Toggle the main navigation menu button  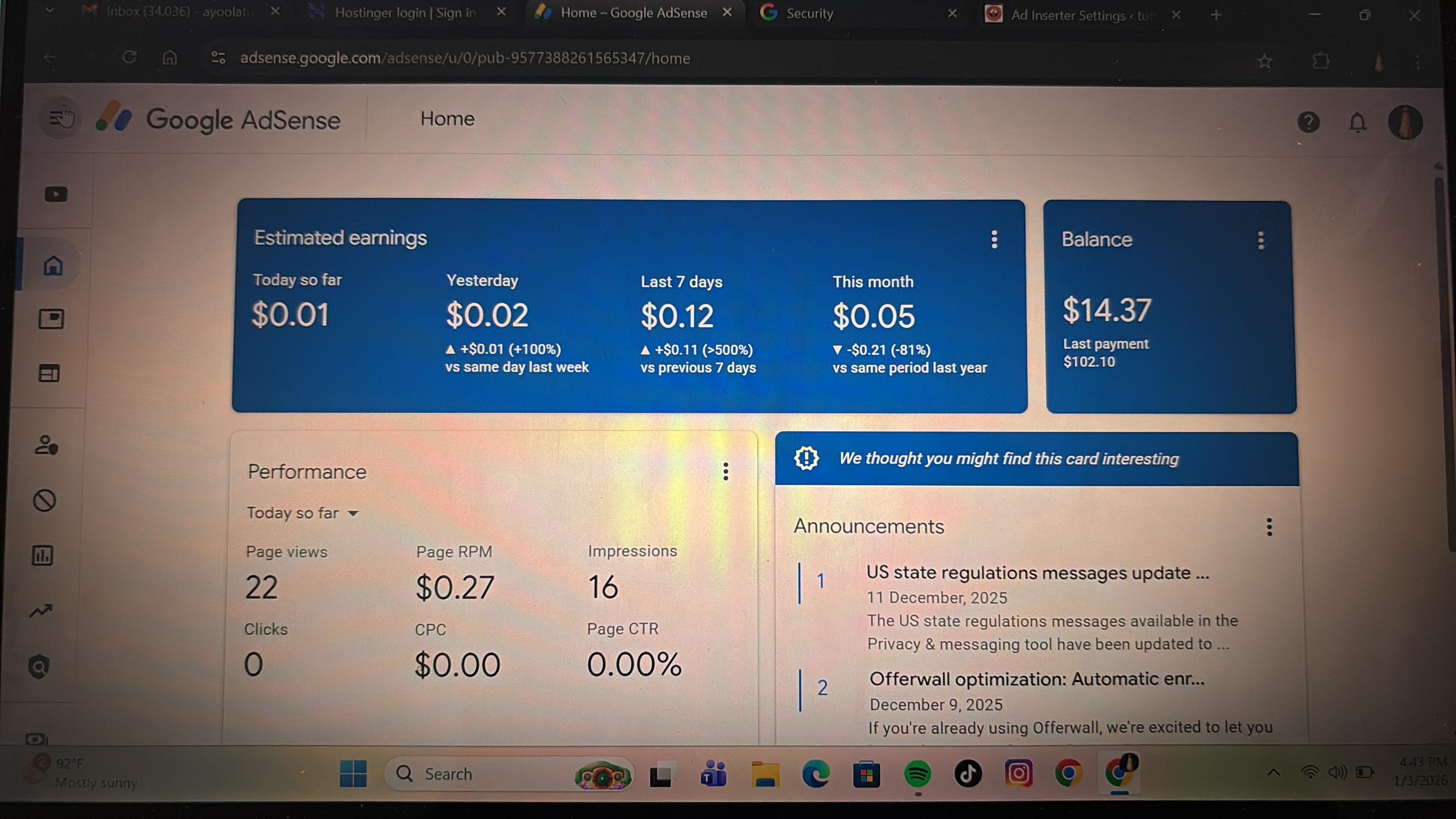coord(60,118)
